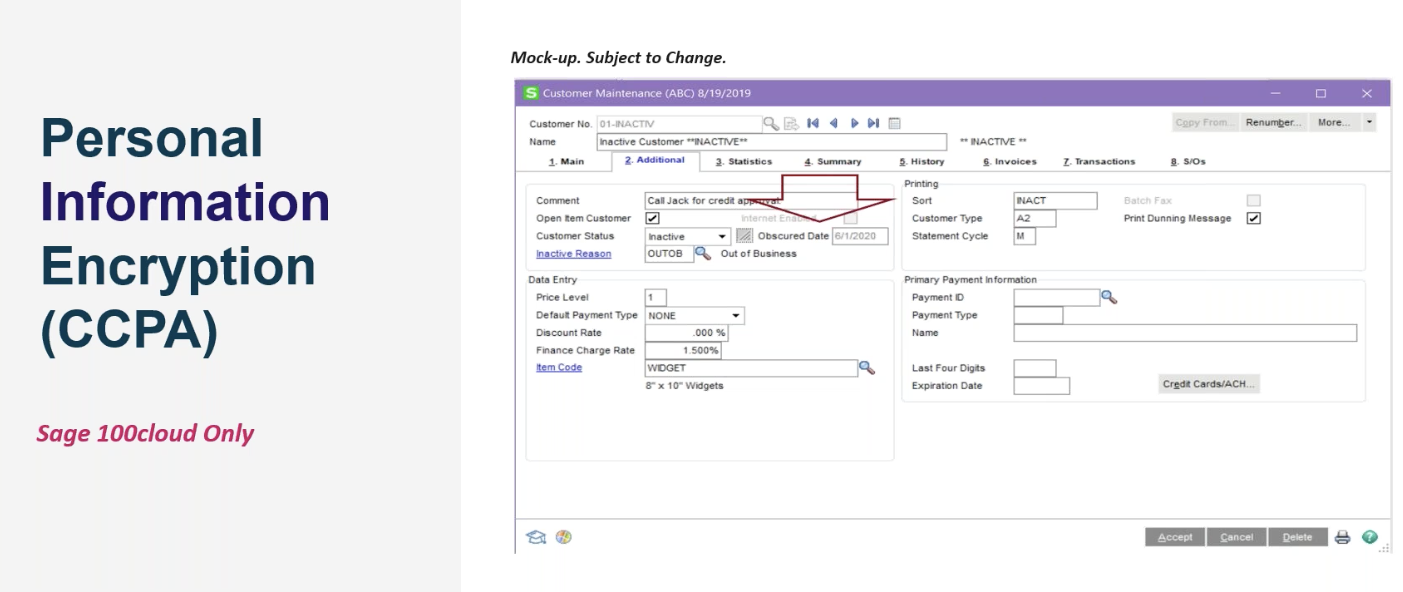Click the Sort field
The width and height of the screenshot is (1403, 592).
coord(1055,201)
